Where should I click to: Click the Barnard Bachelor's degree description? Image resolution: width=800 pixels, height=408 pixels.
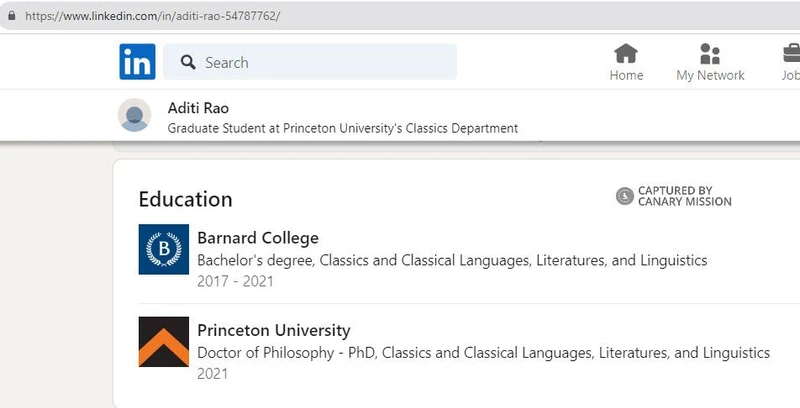[x=452, y=260]
